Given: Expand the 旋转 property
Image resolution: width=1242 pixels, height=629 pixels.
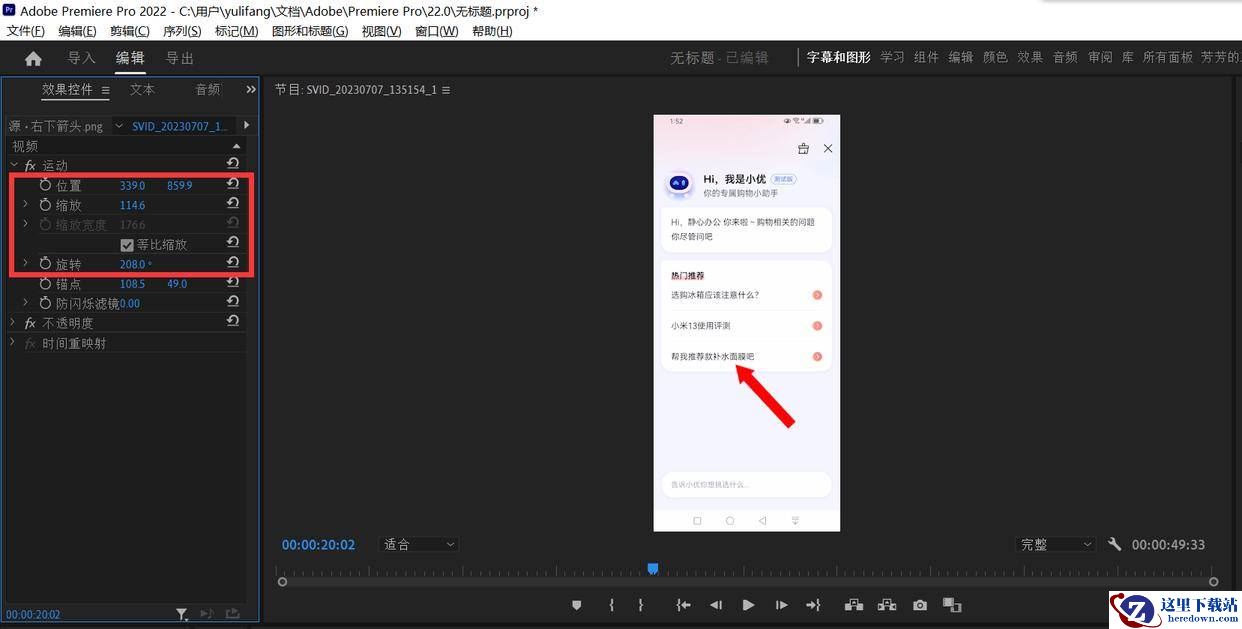Looking at the screenshot, I should pos(25,263).
